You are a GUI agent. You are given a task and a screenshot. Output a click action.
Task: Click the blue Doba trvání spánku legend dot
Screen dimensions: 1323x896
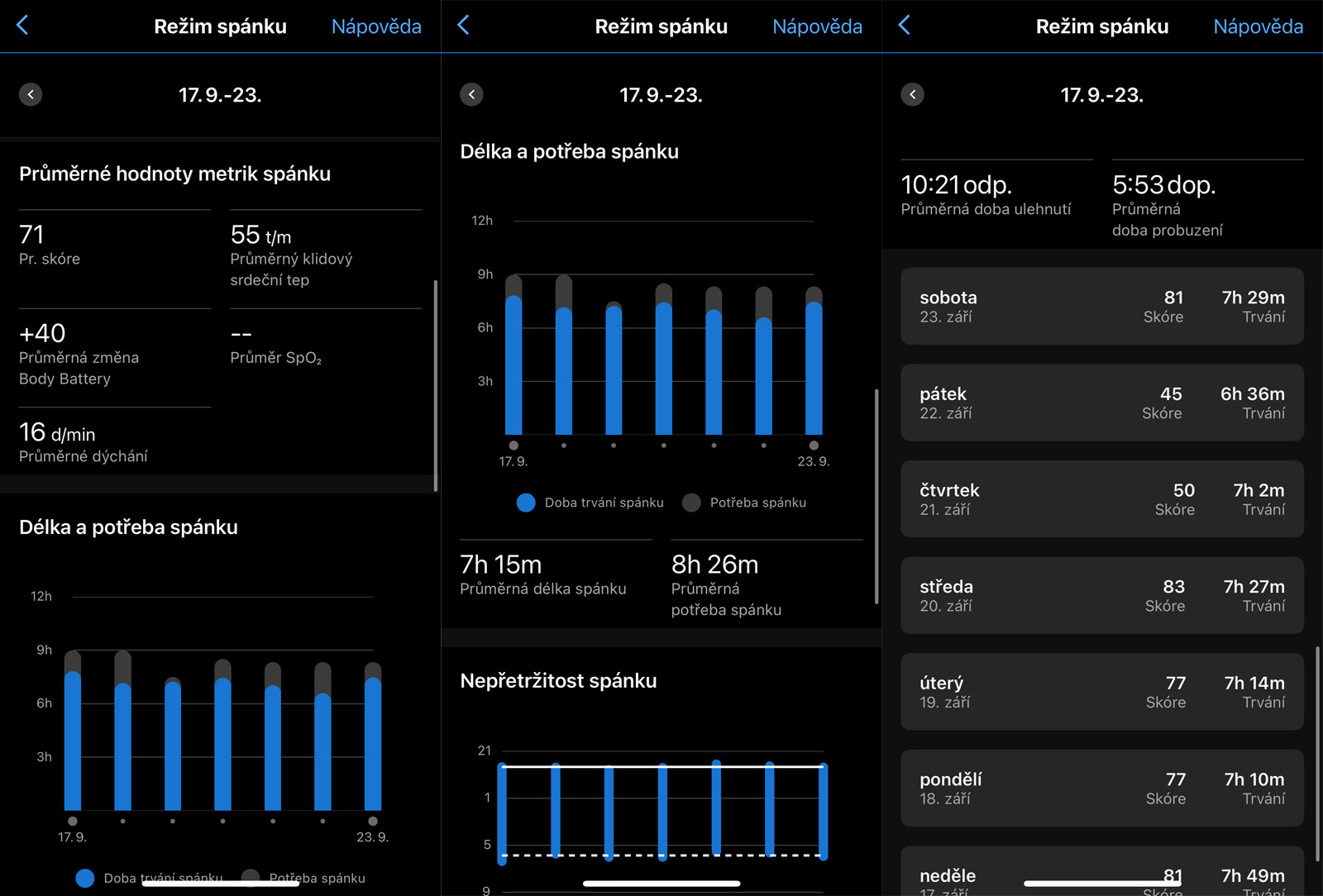(x=526, y=503)
